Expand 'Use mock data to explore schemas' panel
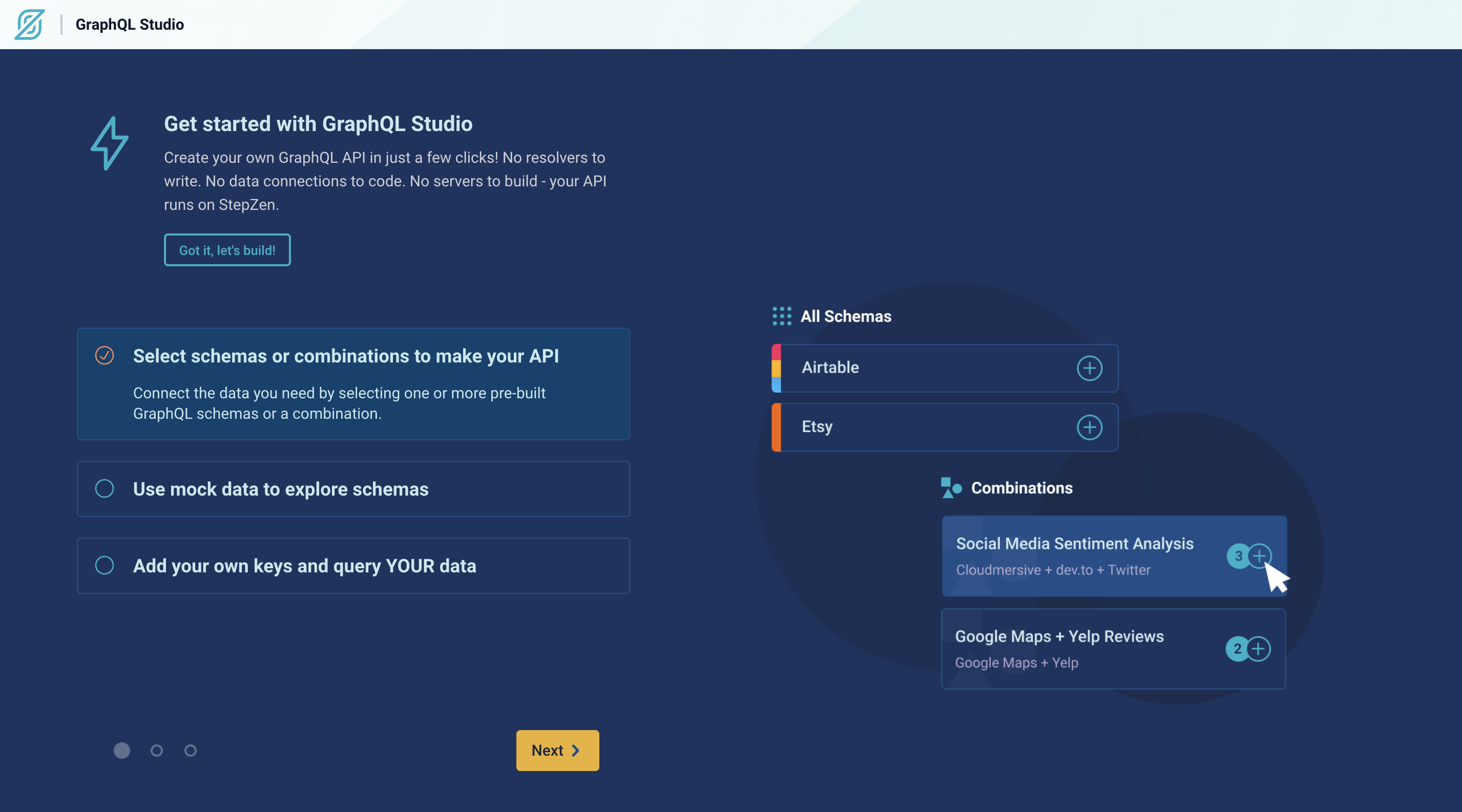Screen dimensions: 1462x812 point(353,489)
